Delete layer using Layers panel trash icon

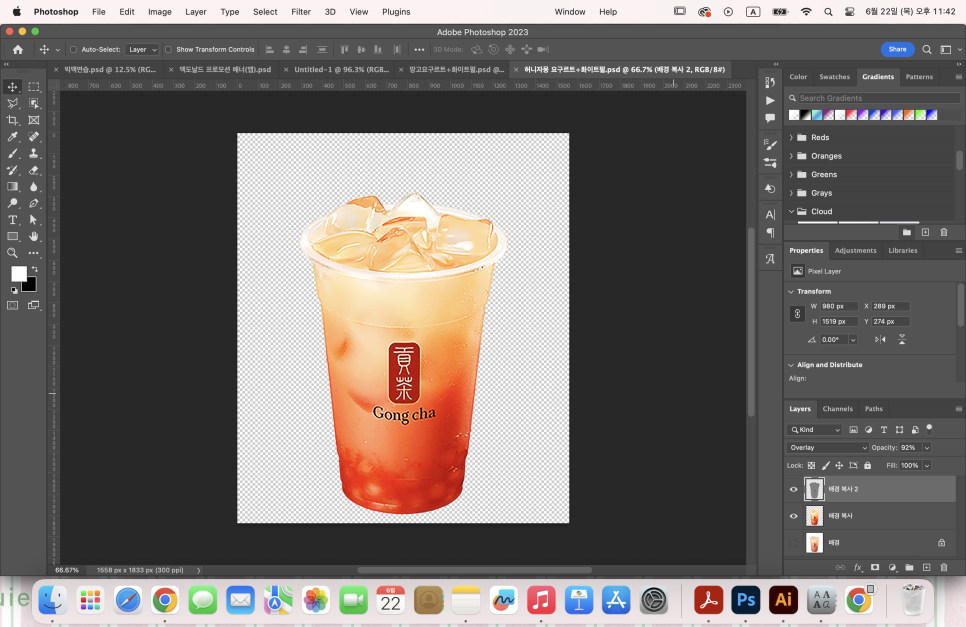coord(944,567)
